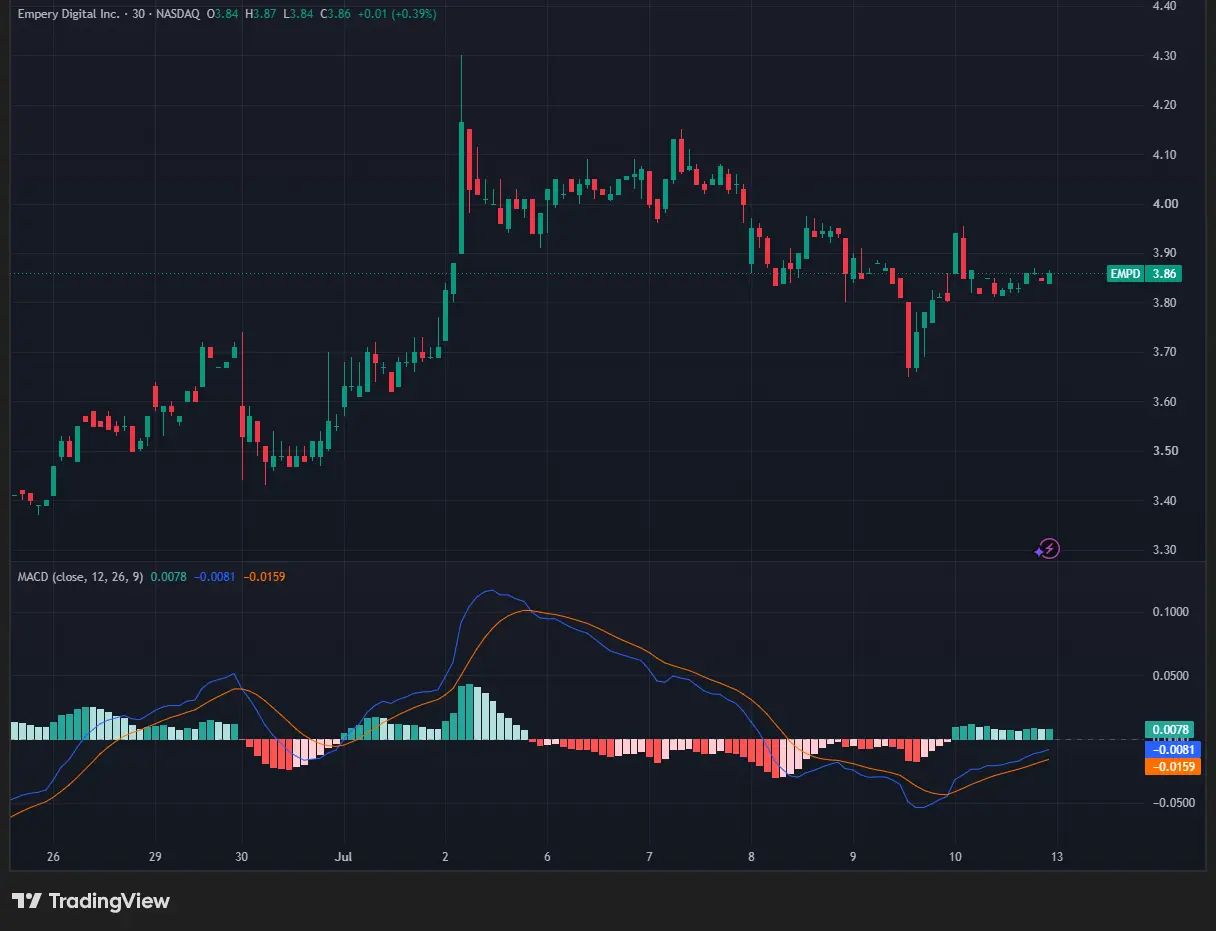Image resolution: width=1216 pixels, height=931 pixels.
Task: Click the orange -0.0159 signal value tag
Action: pyautogui.click(x=1171, y=767)
